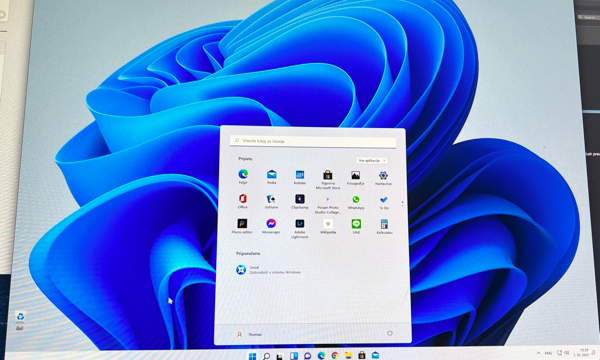Open the Widgets panel from taskbar

pyautogui.click(x=293, y=356)
